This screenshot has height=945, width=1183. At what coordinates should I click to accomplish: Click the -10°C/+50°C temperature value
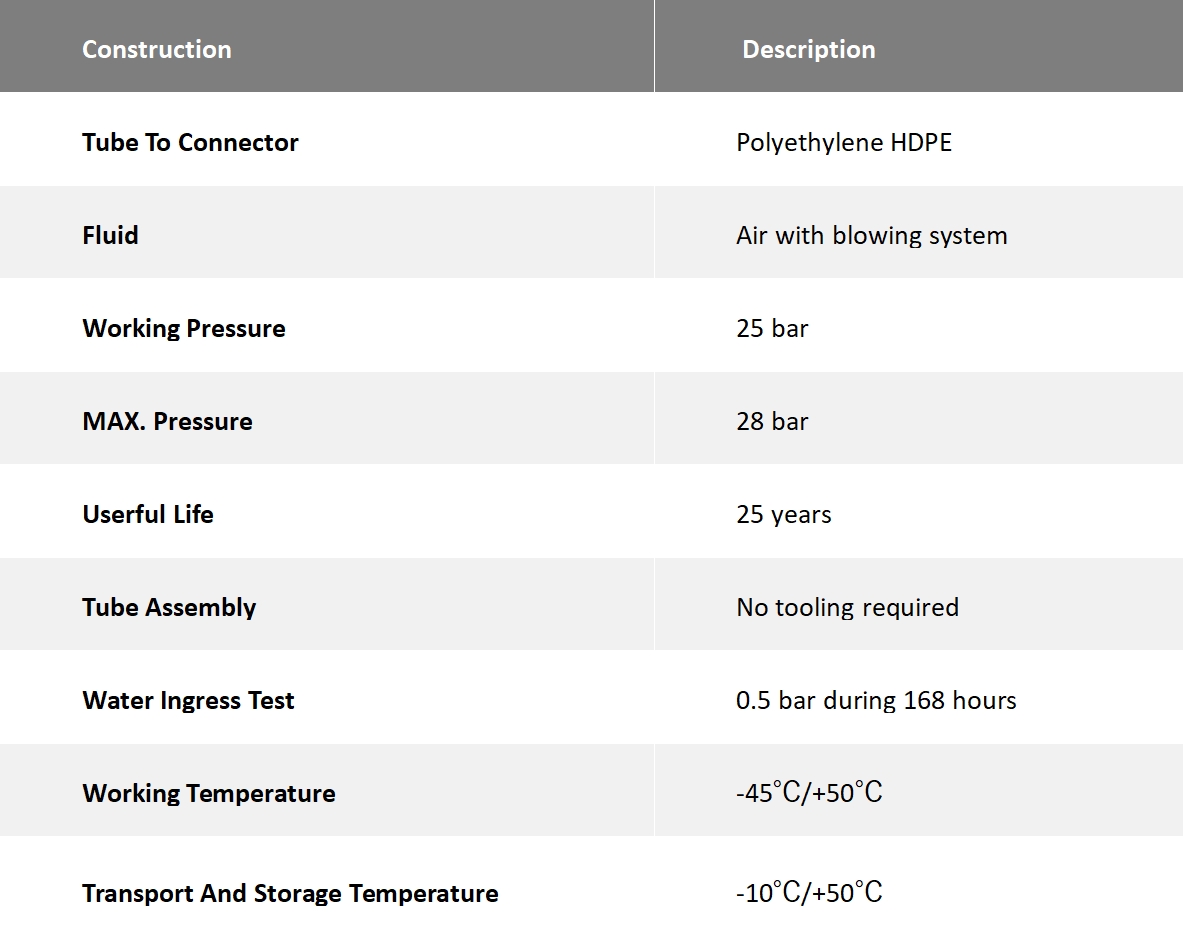(x=809, y=893)
